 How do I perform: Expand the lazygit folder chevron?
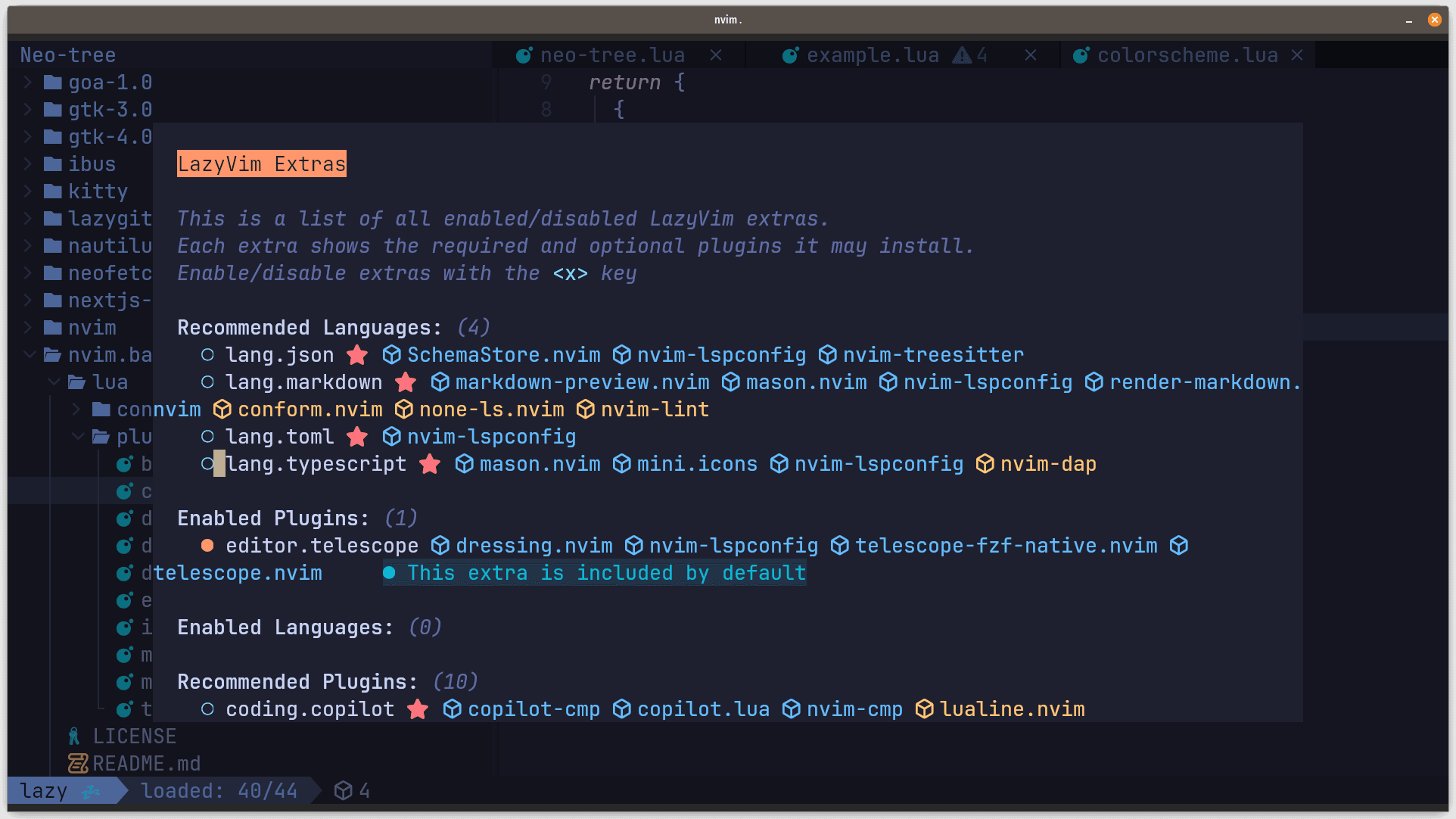[x=27, y=219]
